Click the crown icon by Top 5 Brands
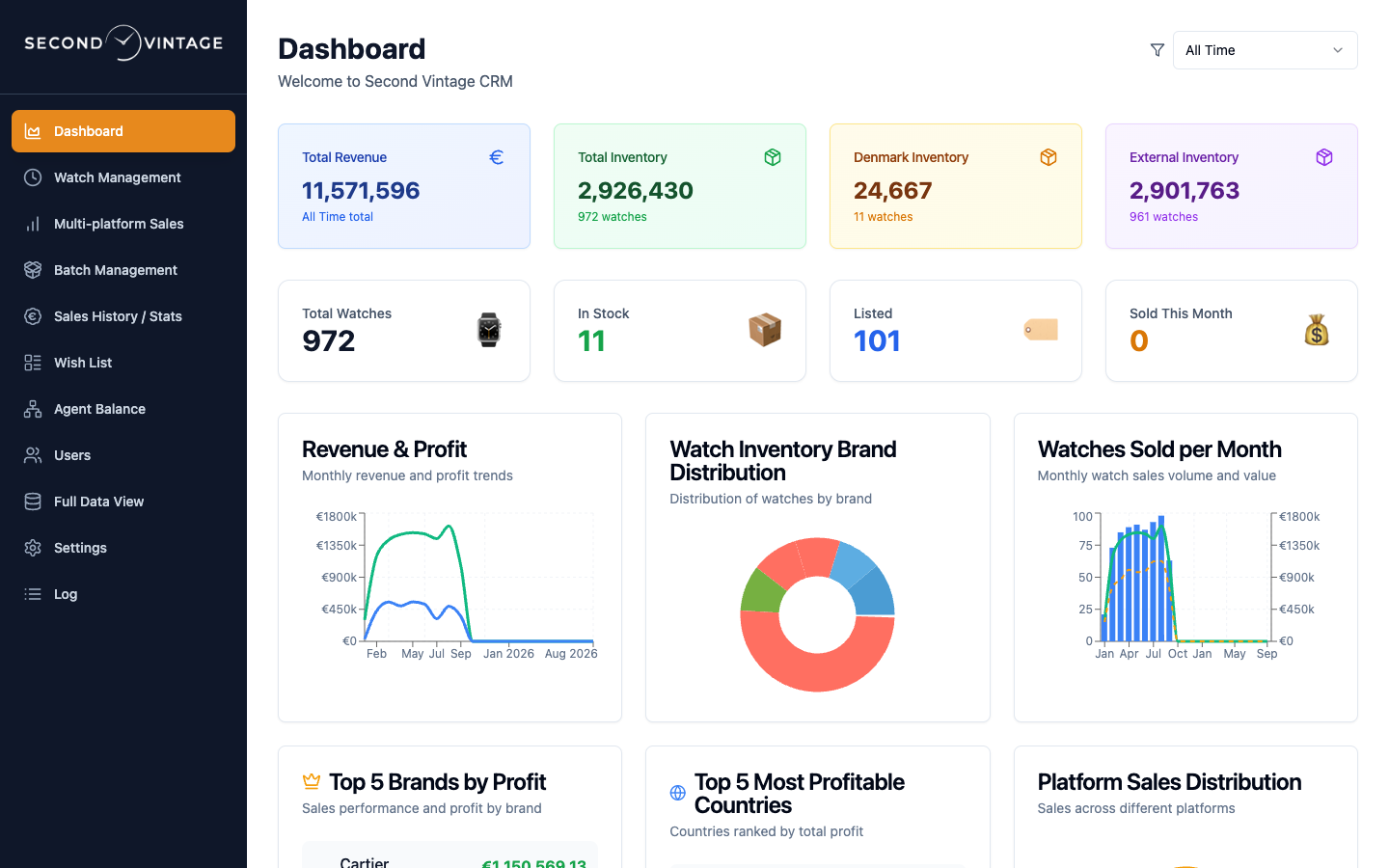The image size is (1389, 868). click(312, 781)
